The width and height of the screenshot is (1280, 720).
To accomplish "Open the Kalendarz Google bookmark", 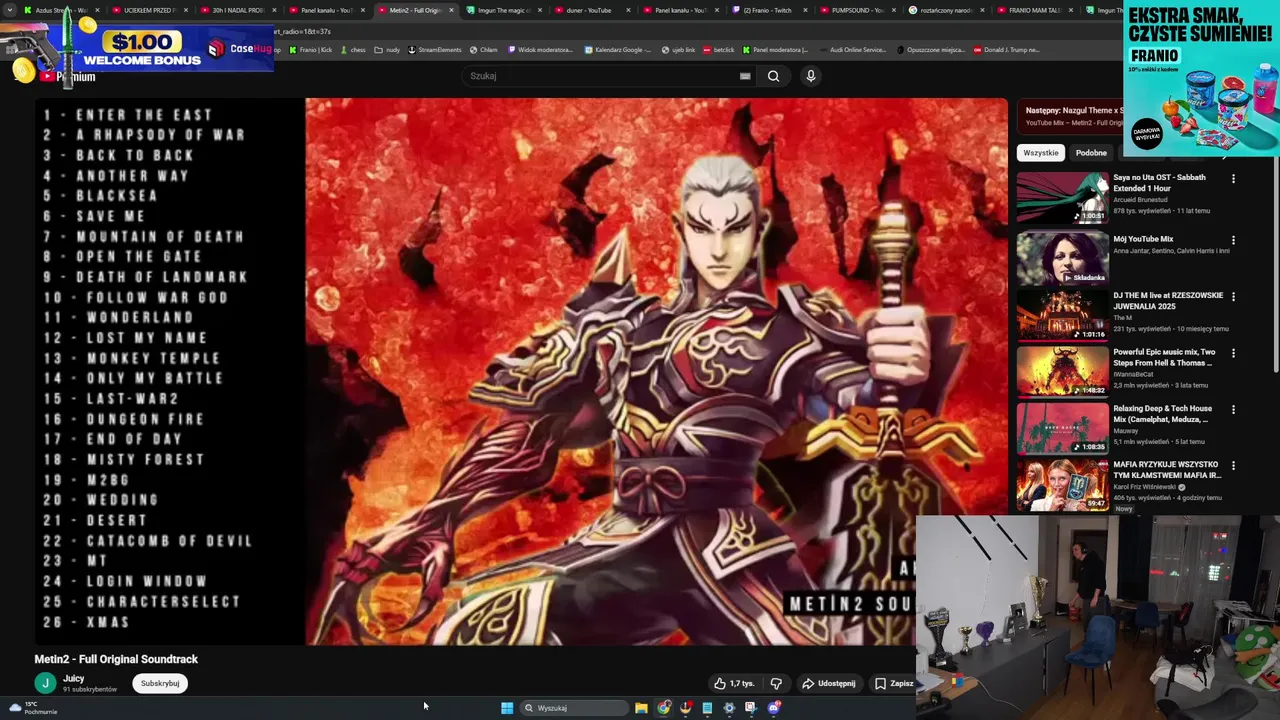I will tap(618, 49).
